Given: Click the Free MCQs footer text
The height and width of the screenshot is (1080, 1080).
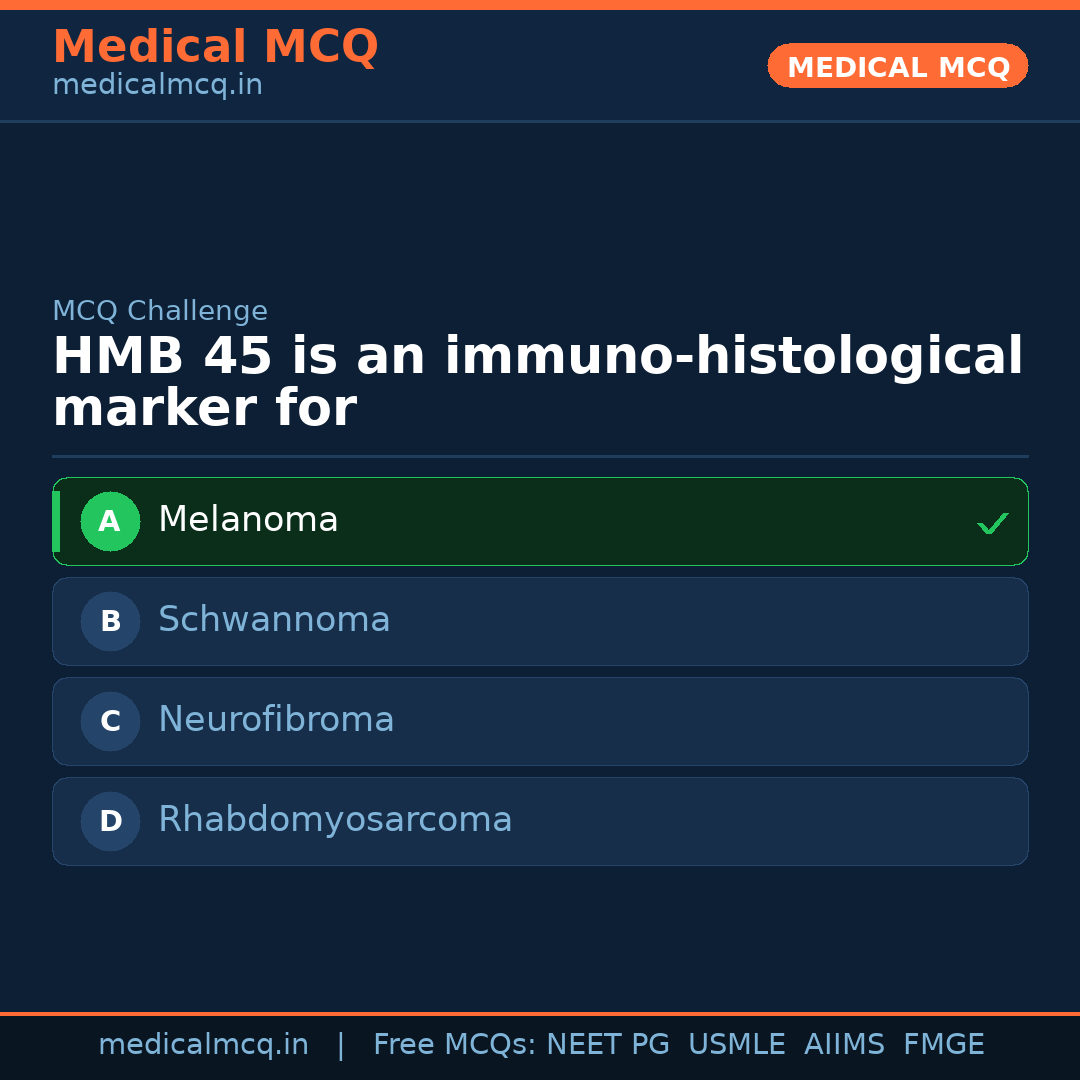Looking at the screenshot, I should point(454,1045).
